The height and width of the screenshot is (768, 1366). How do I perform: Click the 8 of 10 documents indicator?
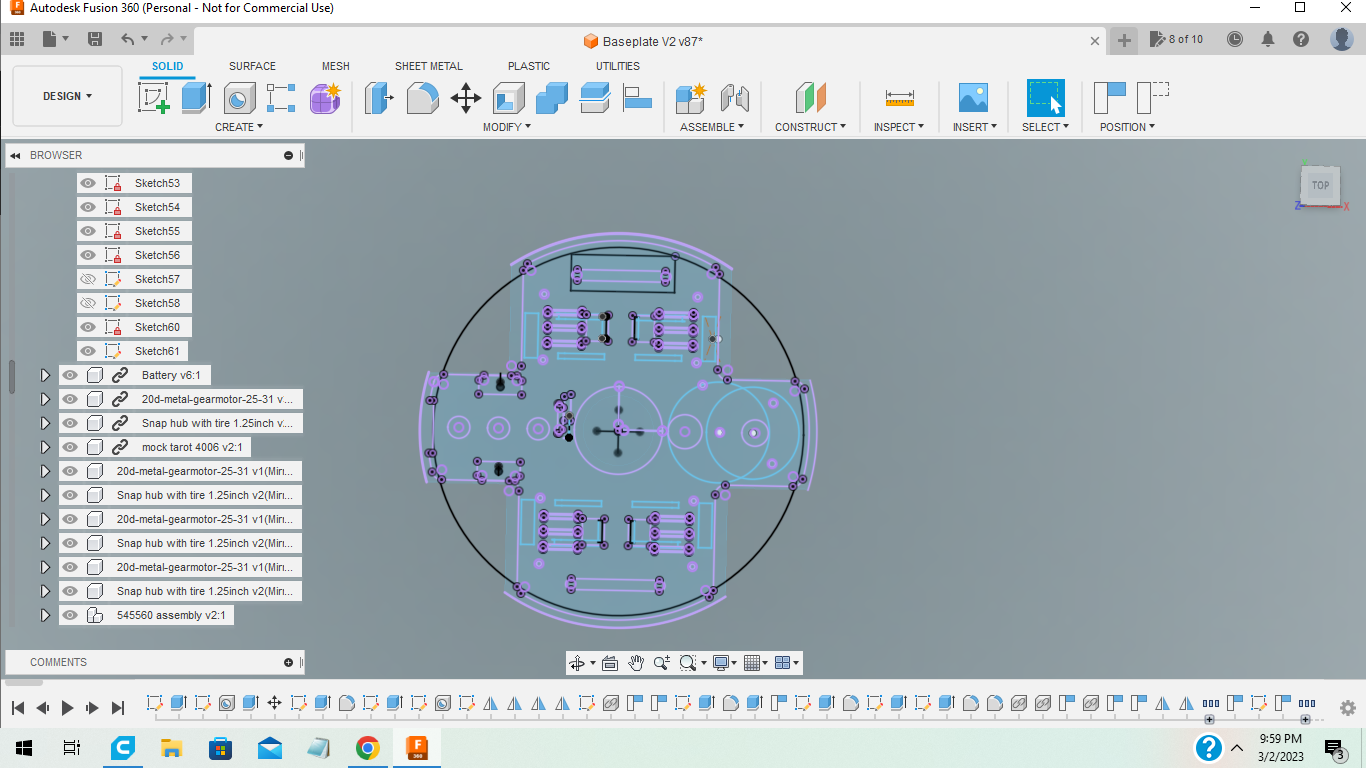pos(1177,39)
